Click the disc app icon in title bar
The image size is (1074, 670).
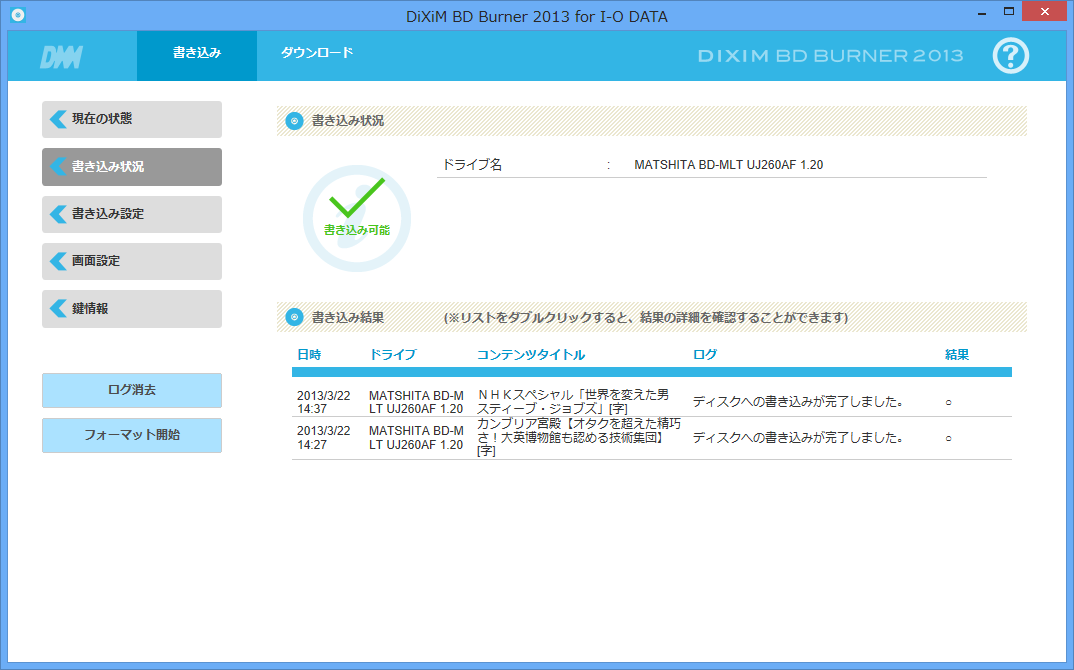coord(18,14)
